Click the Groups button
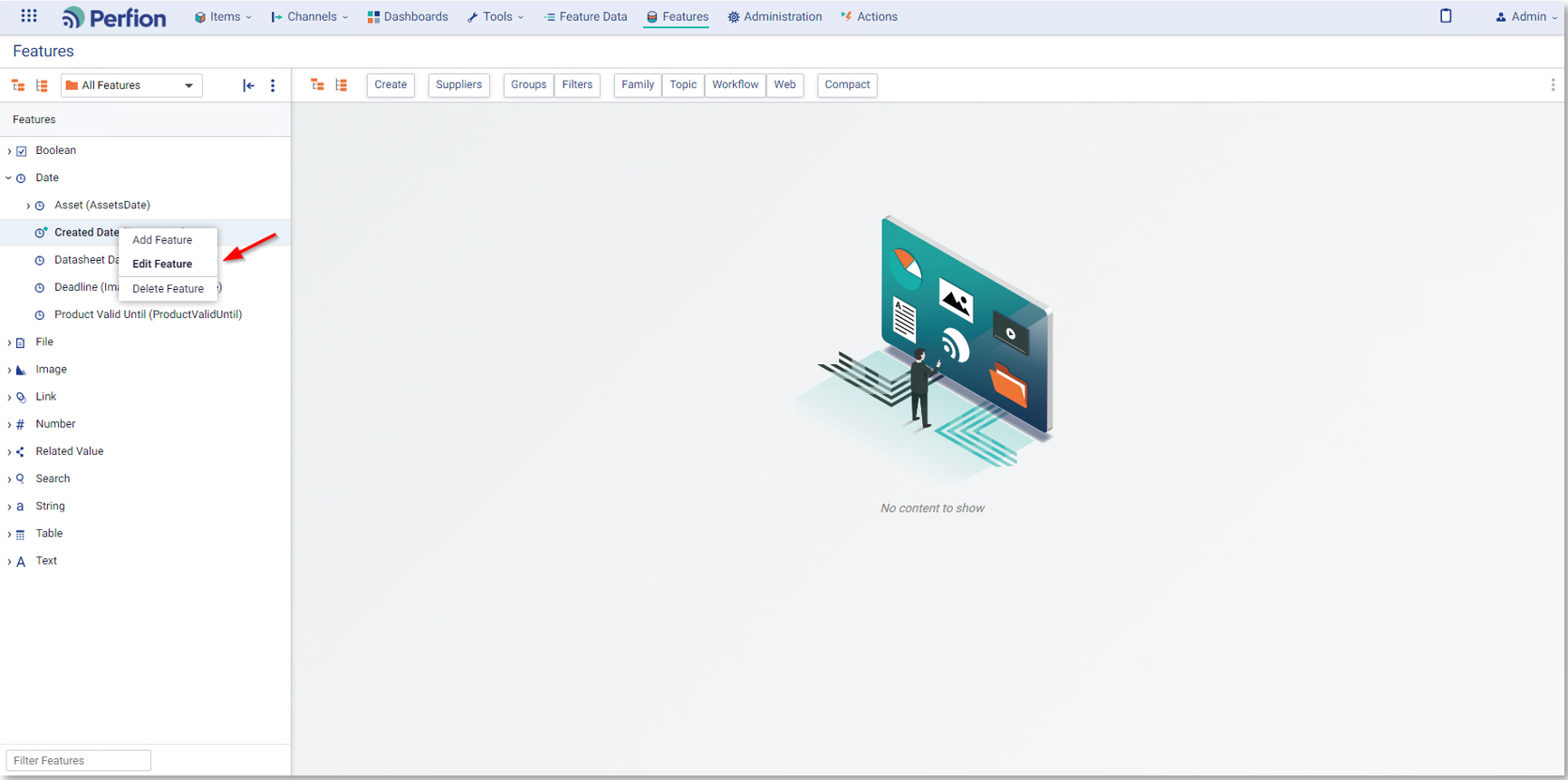Viewport: 1568px width, 780px height. [528, 85]
